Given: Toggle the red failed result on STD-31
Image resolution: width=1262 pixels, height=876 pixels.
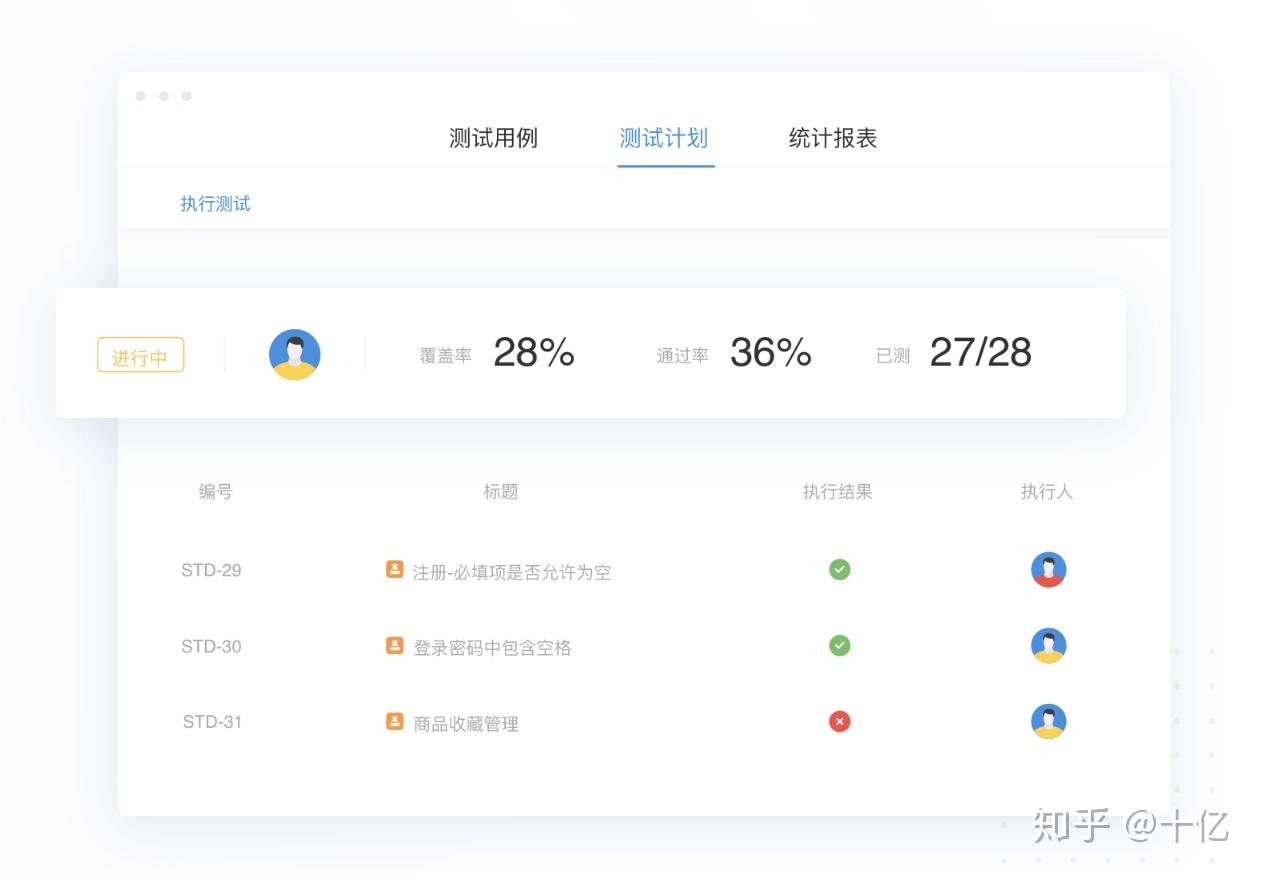Looking at the screenshot, I should [x=839, y=721].
